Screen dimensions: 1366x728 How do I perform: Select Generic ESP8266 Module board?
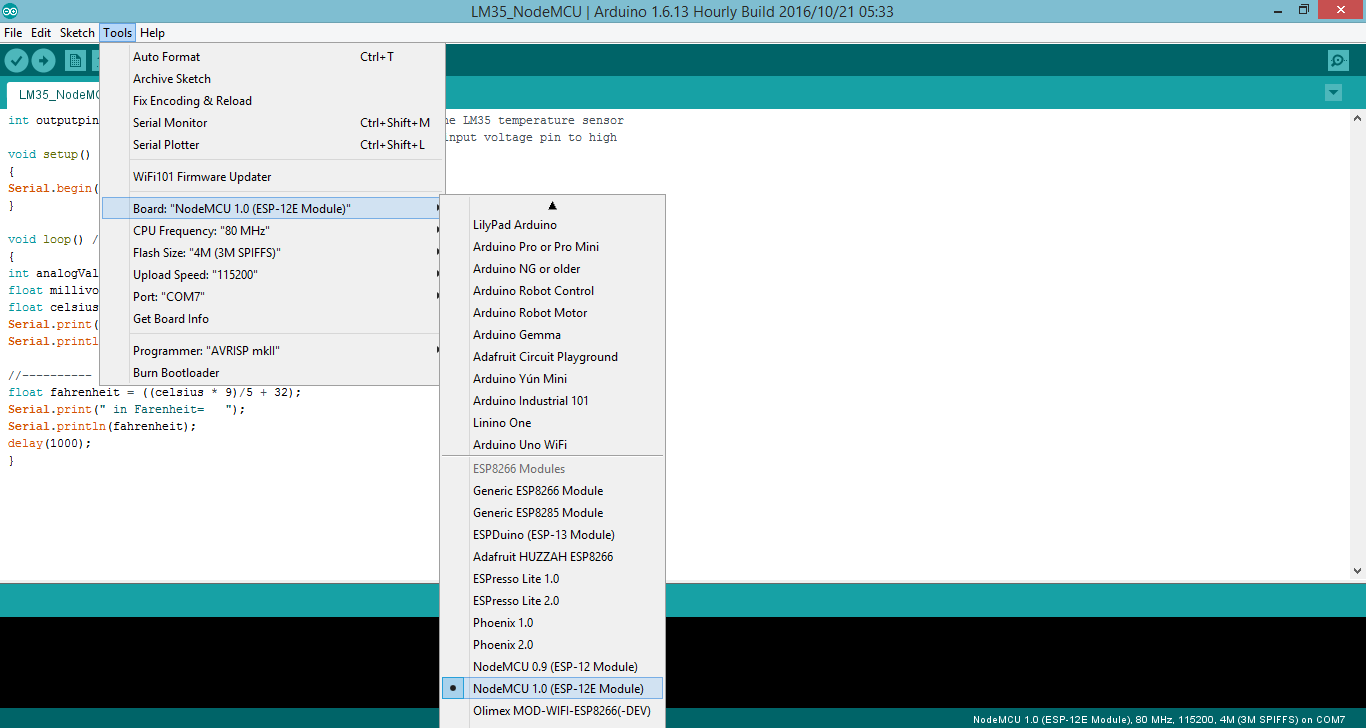[552, 491]
